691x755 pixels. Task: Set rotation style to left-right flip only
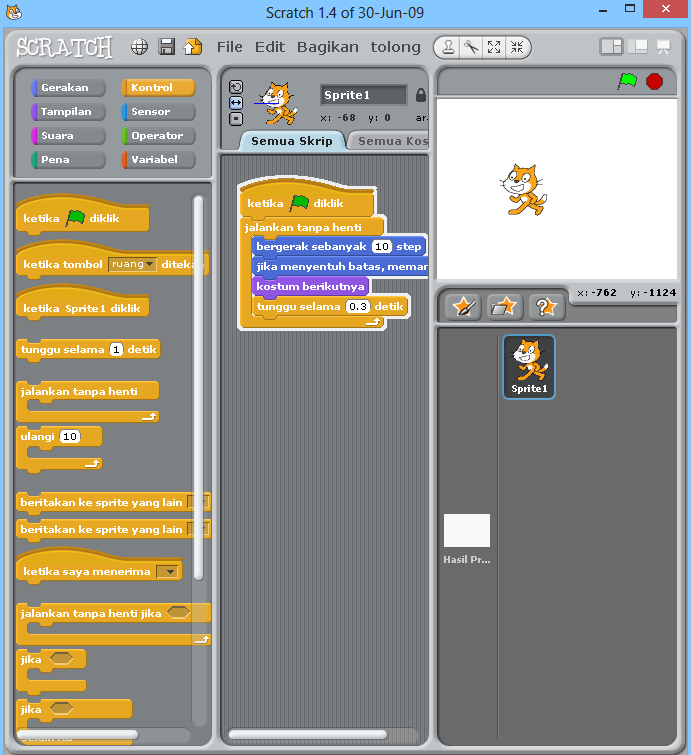pyautogui.click(x=236, y=103)
